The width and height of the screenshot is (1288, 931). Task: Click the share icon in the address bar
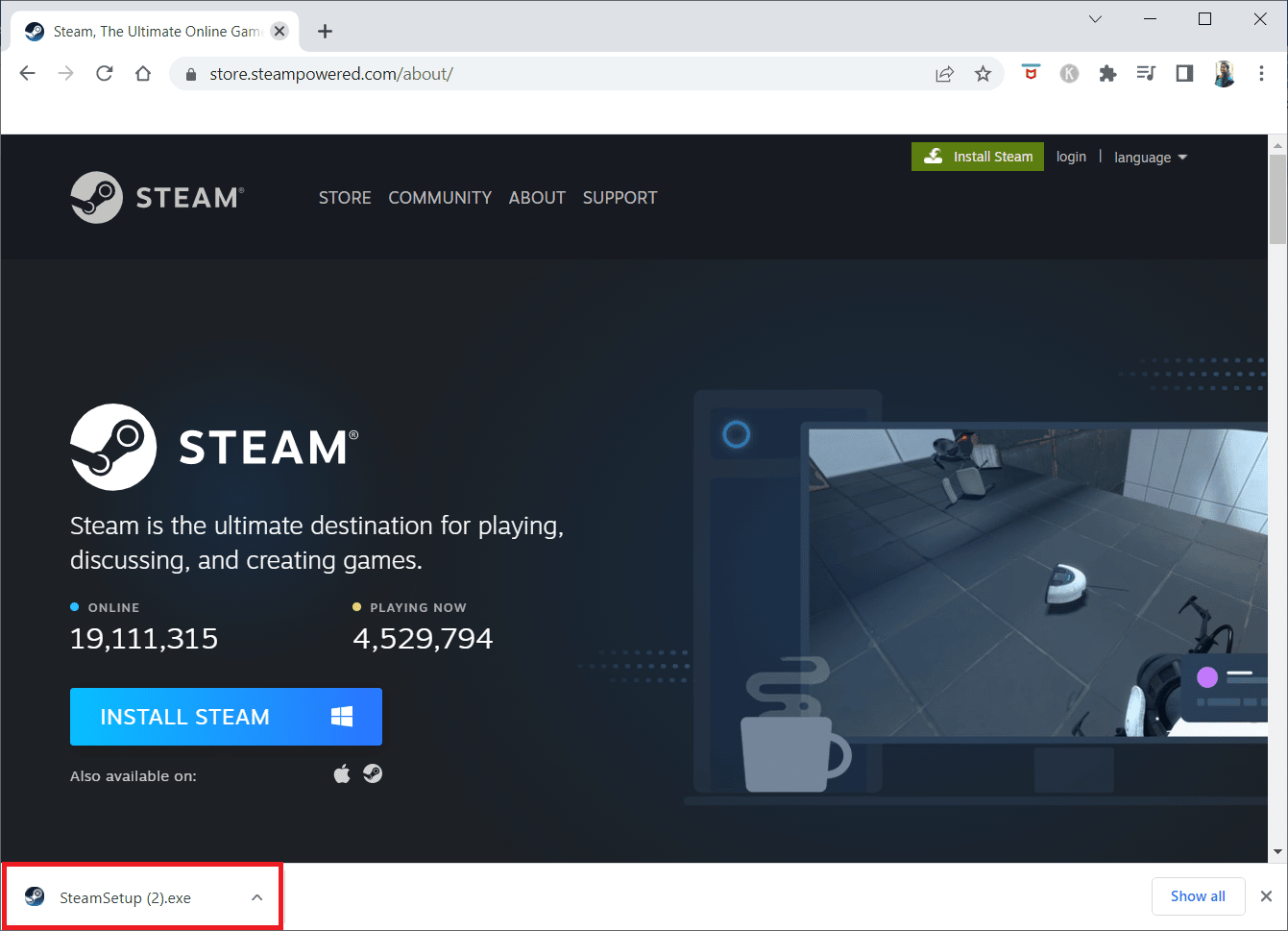[944, 73]
